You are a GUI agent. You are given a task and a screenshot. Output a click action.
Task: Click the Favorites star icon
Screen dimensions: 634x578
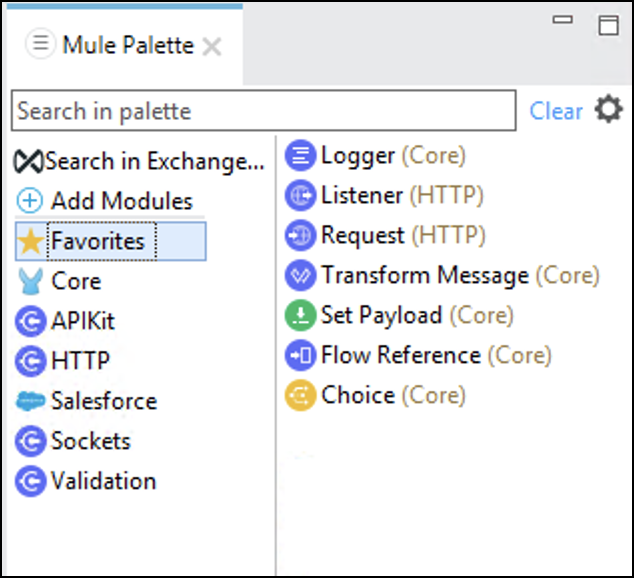(x=31, y=241)
